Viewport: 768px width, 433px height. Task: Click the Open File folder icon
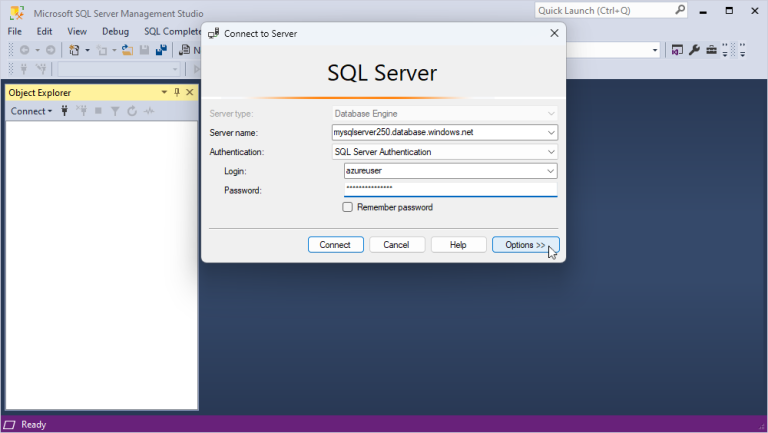click(x=127, y=50)
